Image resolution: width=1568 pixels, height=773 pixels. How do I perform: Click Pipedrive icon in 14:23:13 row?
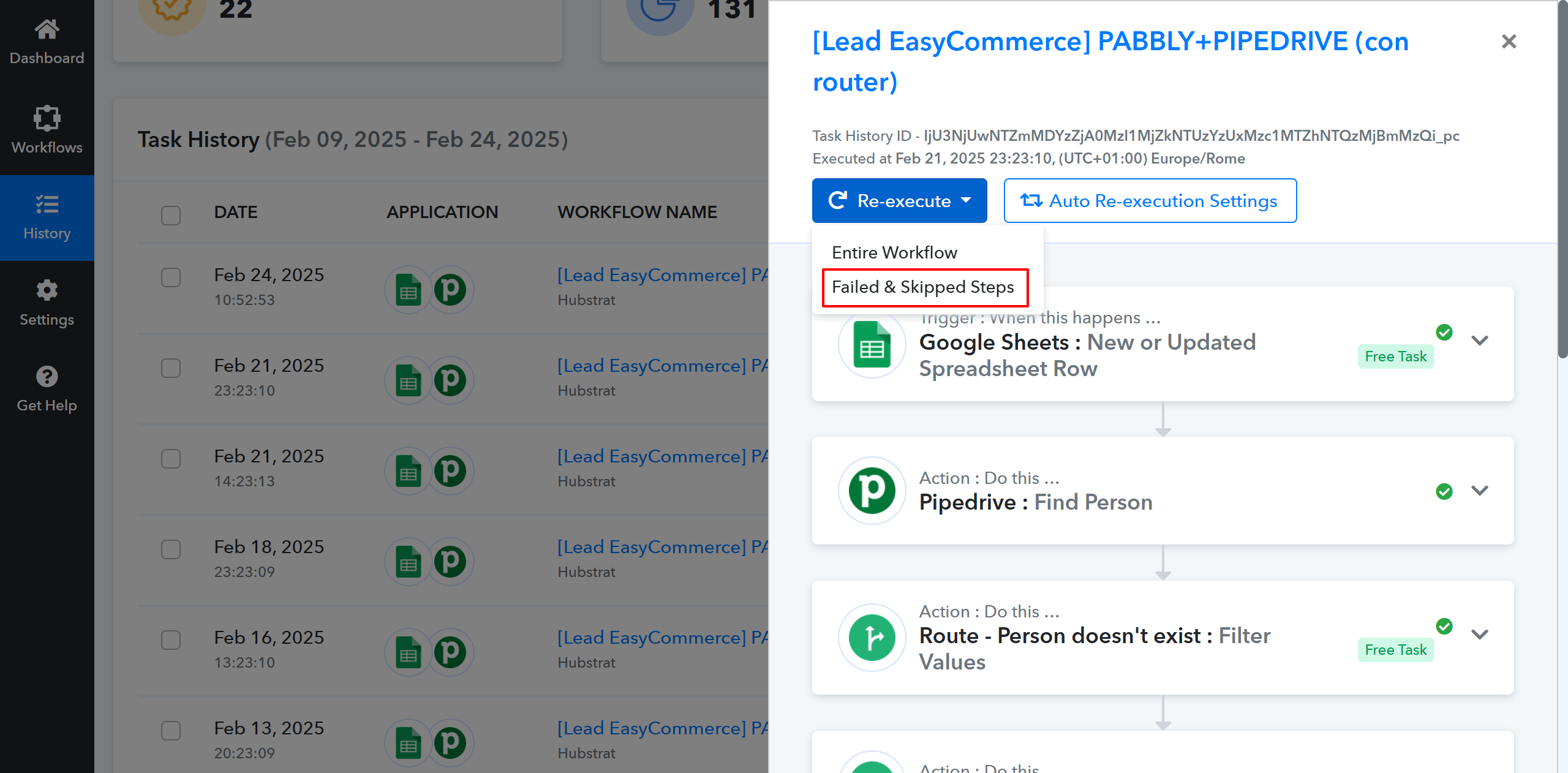tap(450, 470)
